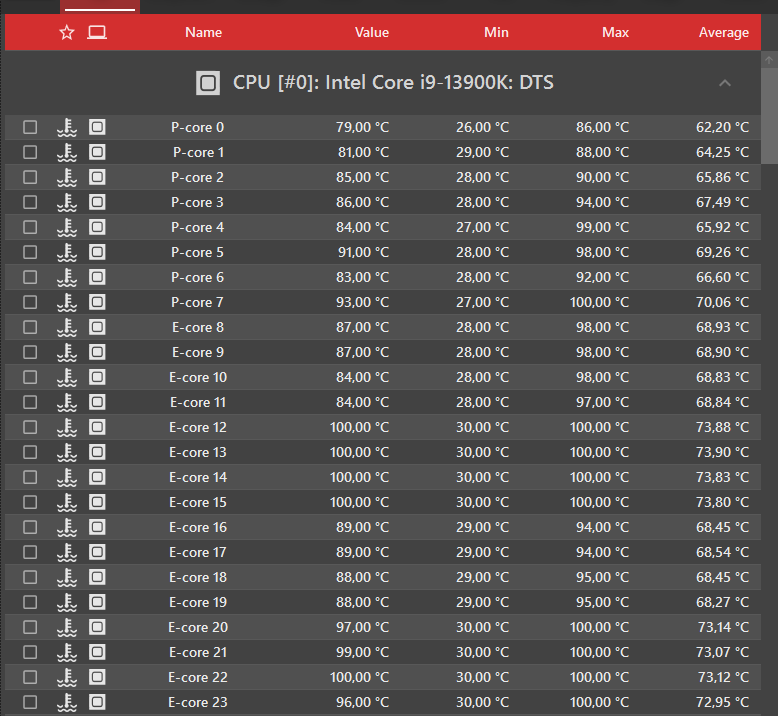The width and height of the screenshot is (778, 716).
Task: Click the chip icon in the E-core 14 row
Action: click(97, 477)
